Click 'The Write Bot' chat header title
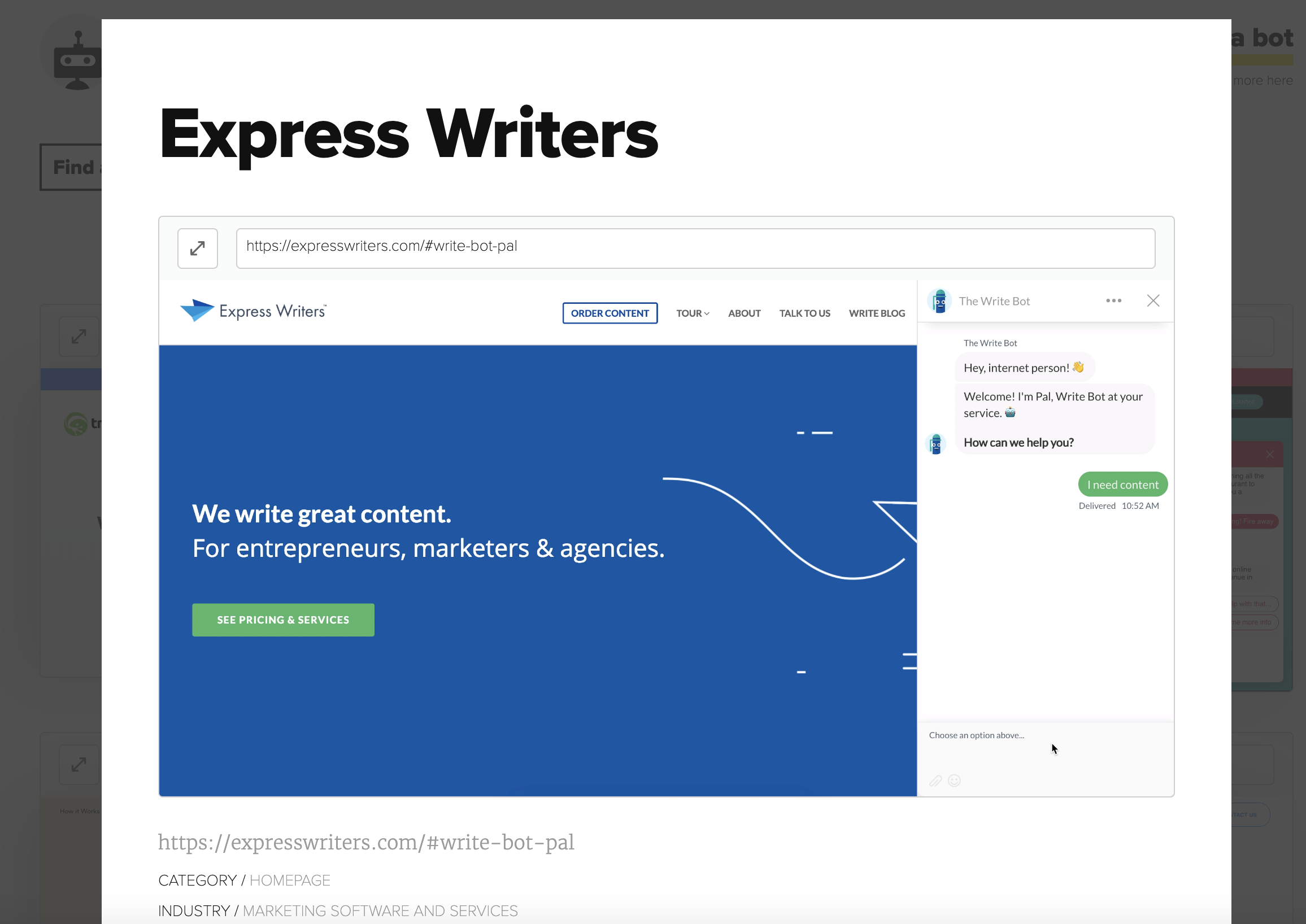This screenshot has height=924, width=1306. coord(994,301)
